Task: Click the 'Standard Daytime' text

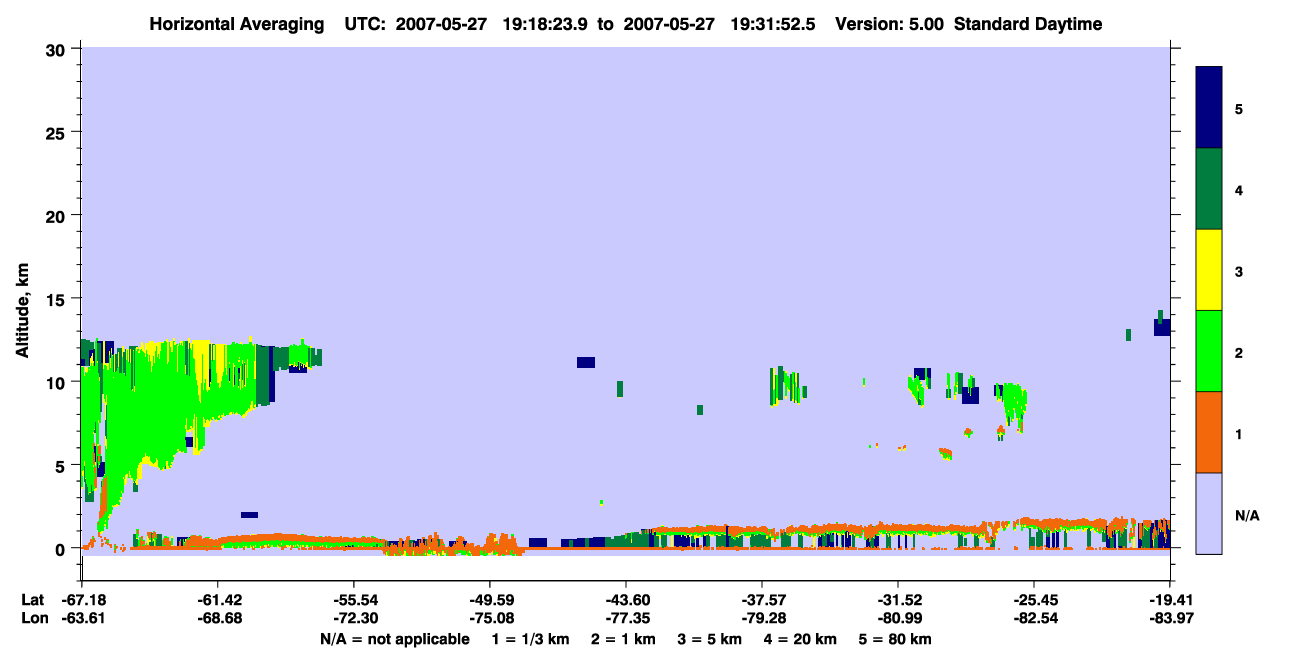Action: [1028, 24]
